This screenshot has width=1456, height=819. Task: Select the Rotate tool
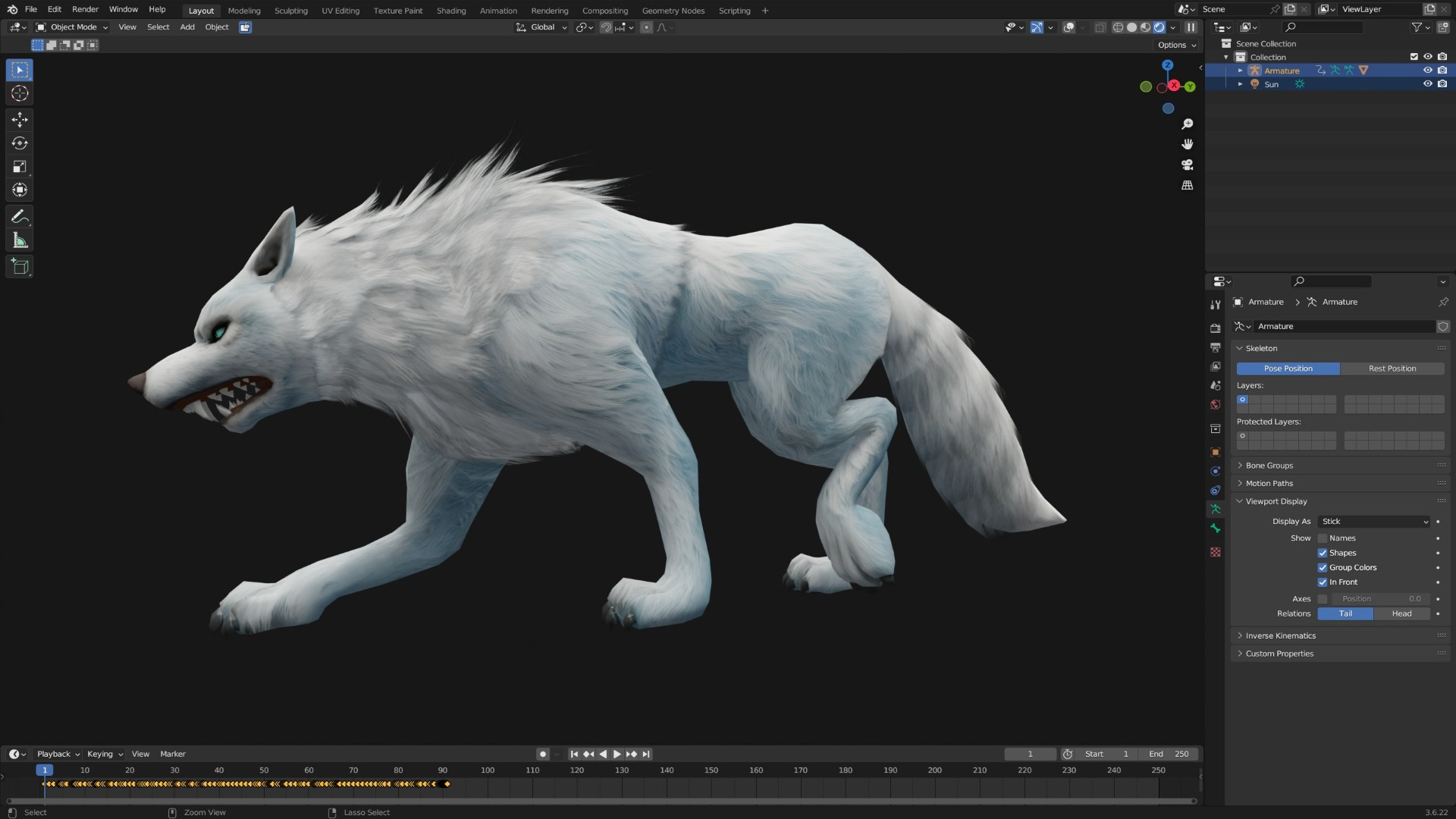tap(20, 143)
